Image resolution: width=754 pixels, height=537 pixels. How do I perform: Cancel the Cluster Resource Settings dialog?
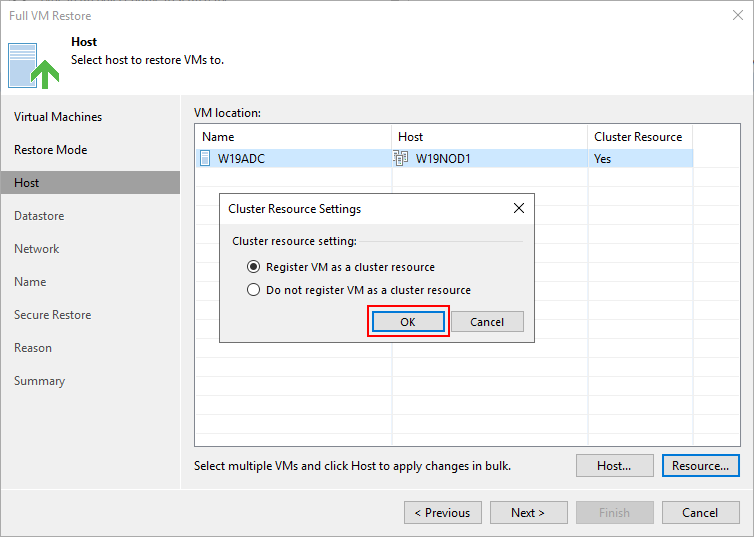tap(487, 322)
